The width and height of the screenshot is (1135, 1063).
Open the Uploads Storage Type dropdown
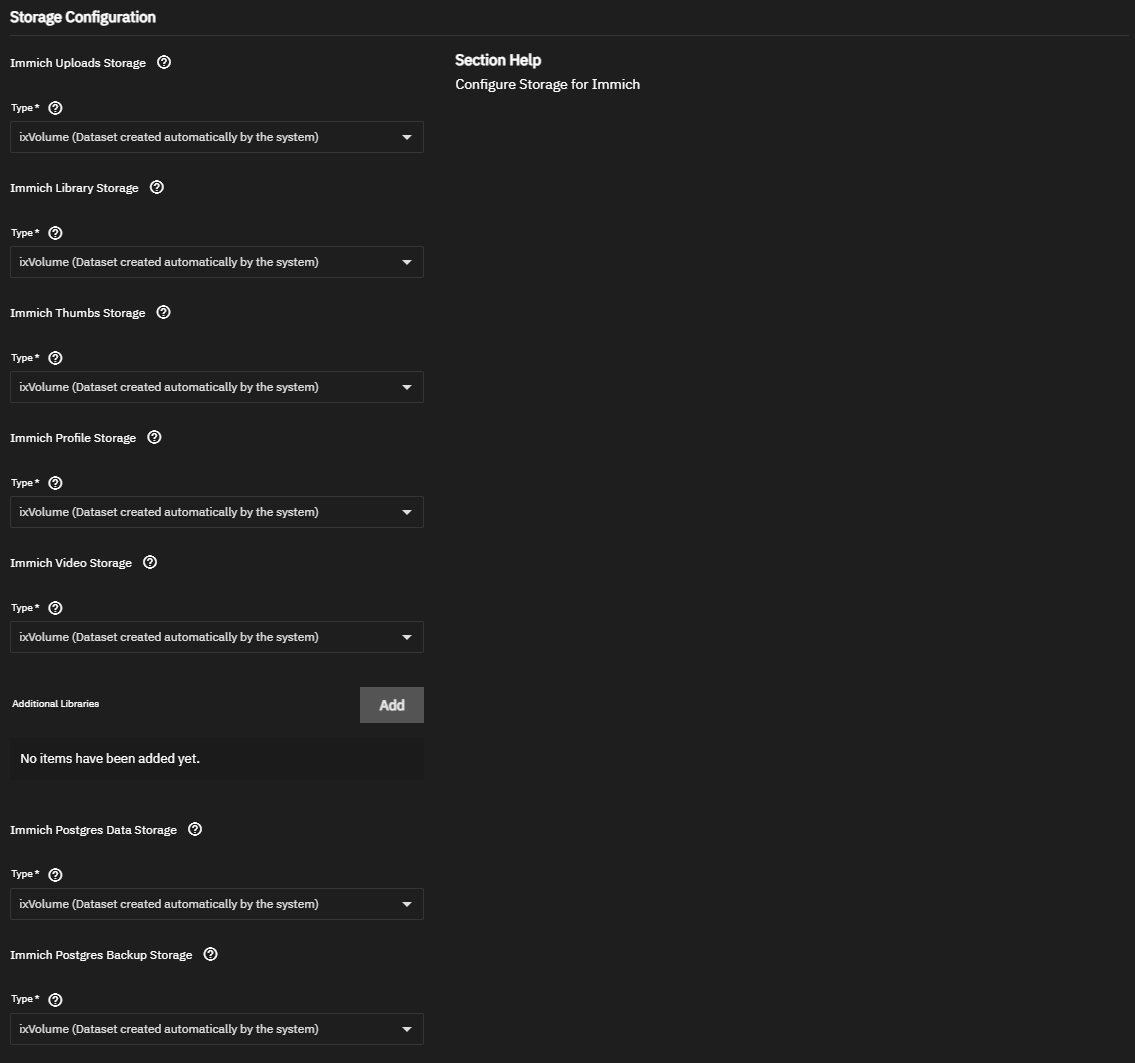(216, 137)
